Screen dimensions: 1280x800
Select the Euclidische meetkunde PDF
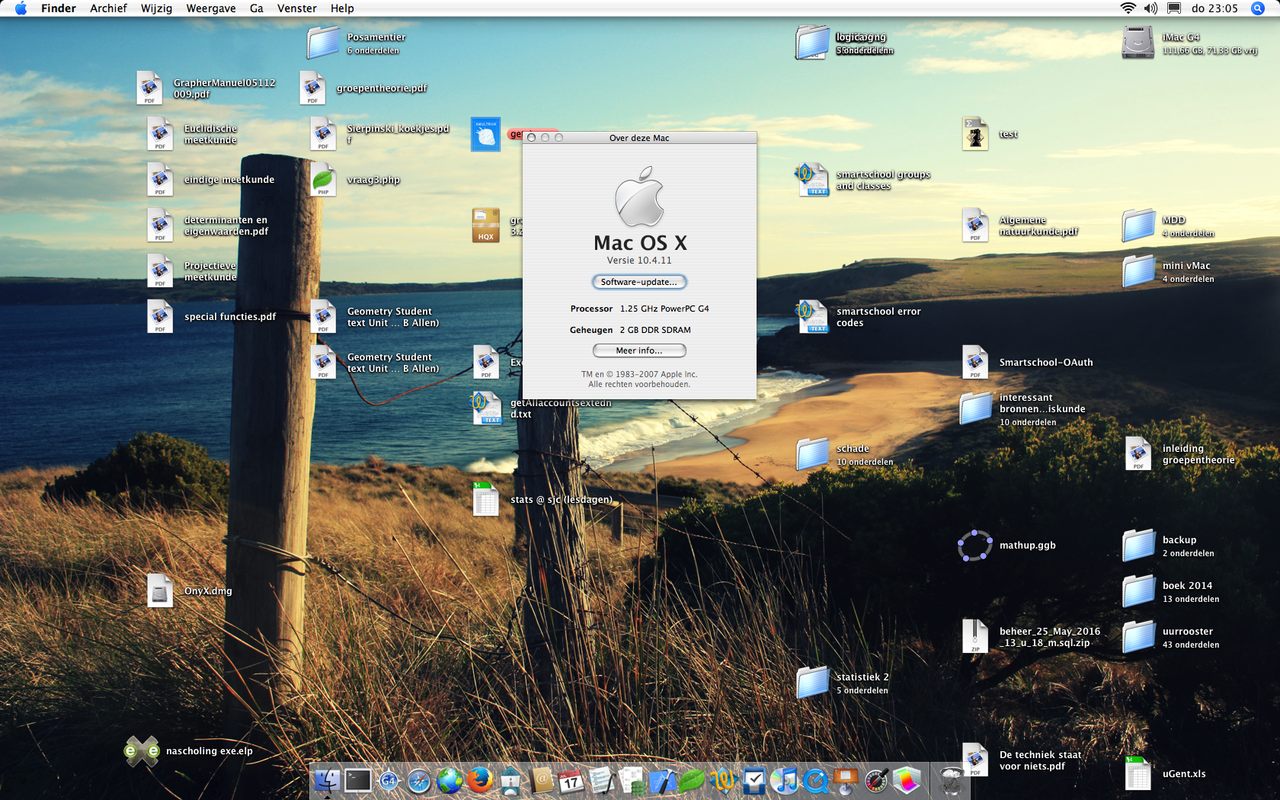pos(160,134)
